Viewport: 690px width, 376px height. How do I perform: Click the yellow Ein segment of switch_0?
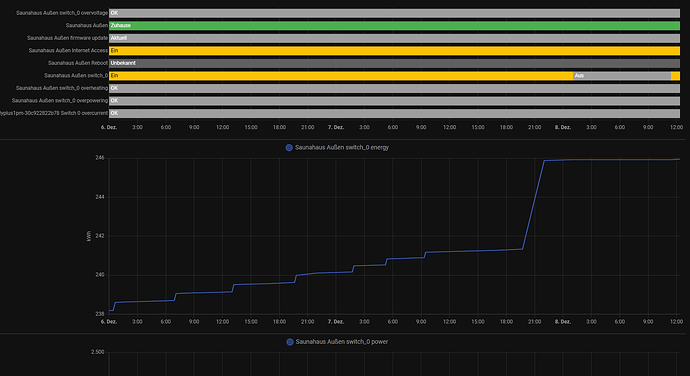pos(341,76)
